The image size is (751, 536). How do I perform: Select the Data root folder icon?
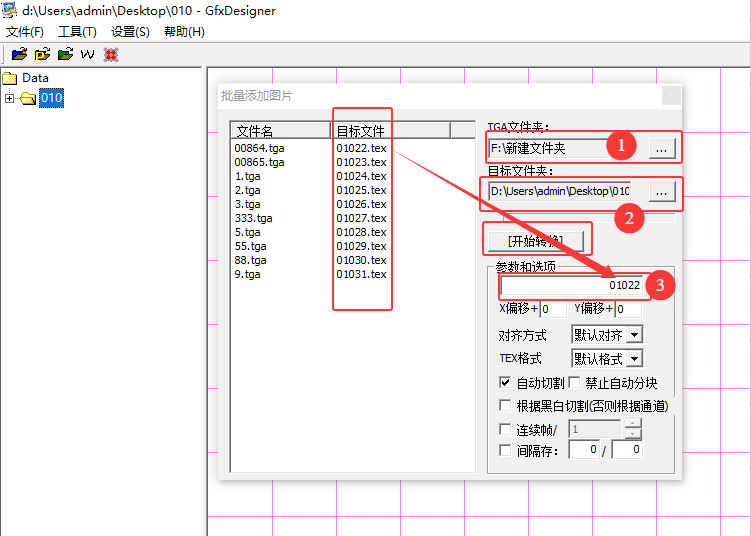10,78
